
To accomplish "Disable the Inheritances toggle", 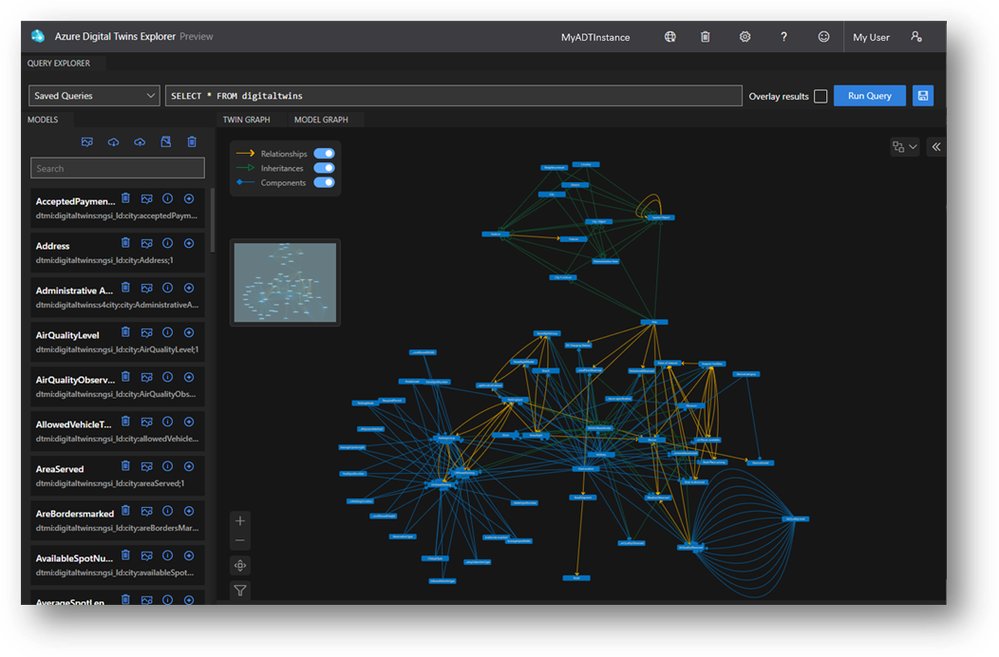I will [324, 168].
